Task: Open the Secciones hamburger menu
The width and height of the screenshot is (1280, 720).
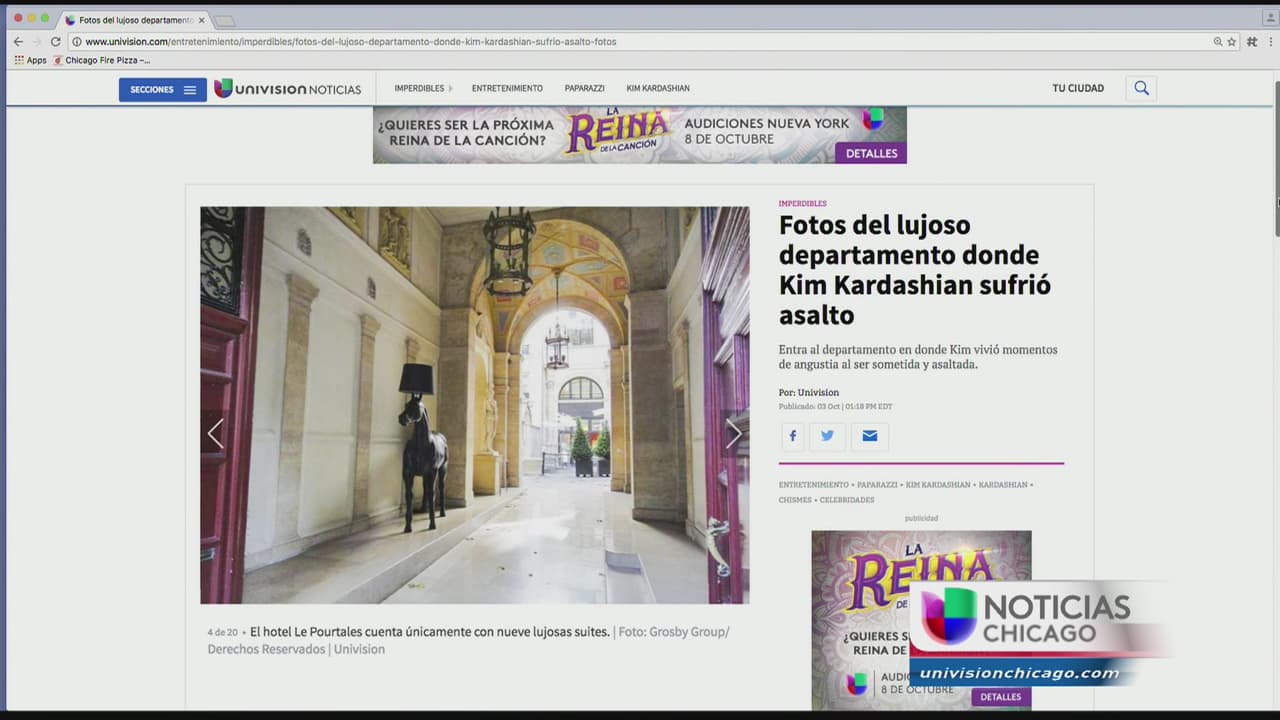Action: pyautogui.click(x=163, y=89)
